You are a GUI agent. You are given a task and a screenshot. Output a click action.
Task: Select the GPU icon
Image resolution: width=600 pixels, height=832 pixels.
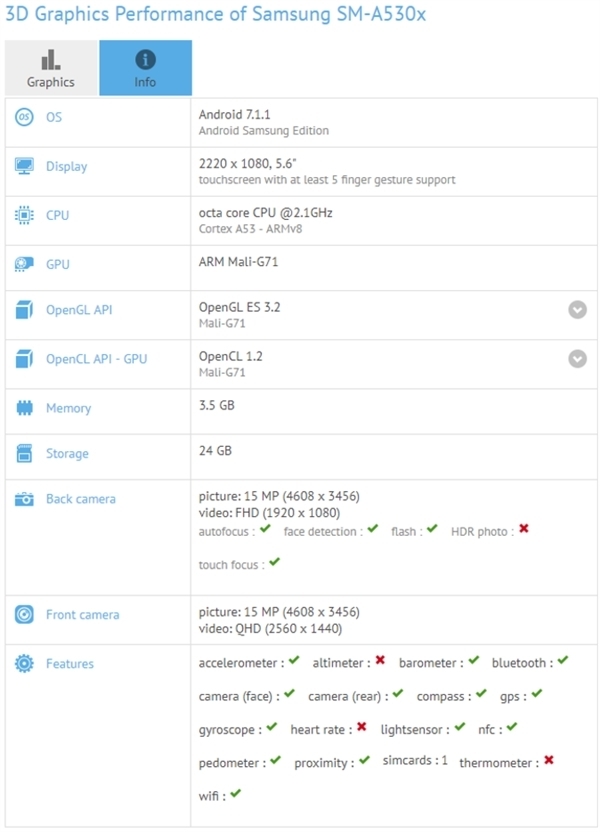22,264
